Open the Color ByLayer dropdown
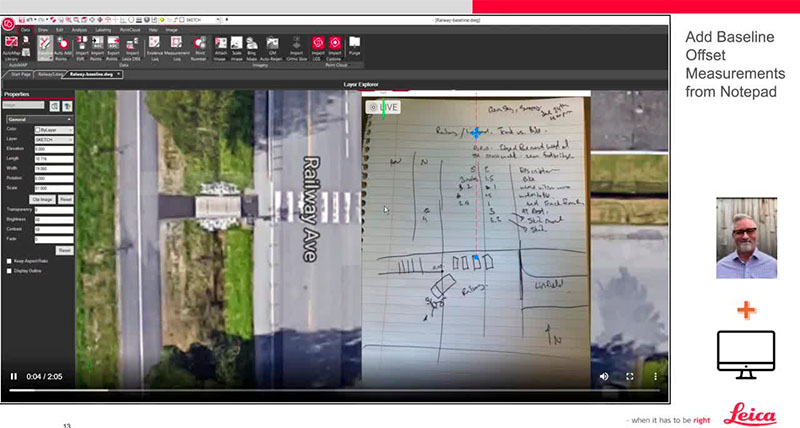This screenshot has width=800, height=428. click(52, 129)
